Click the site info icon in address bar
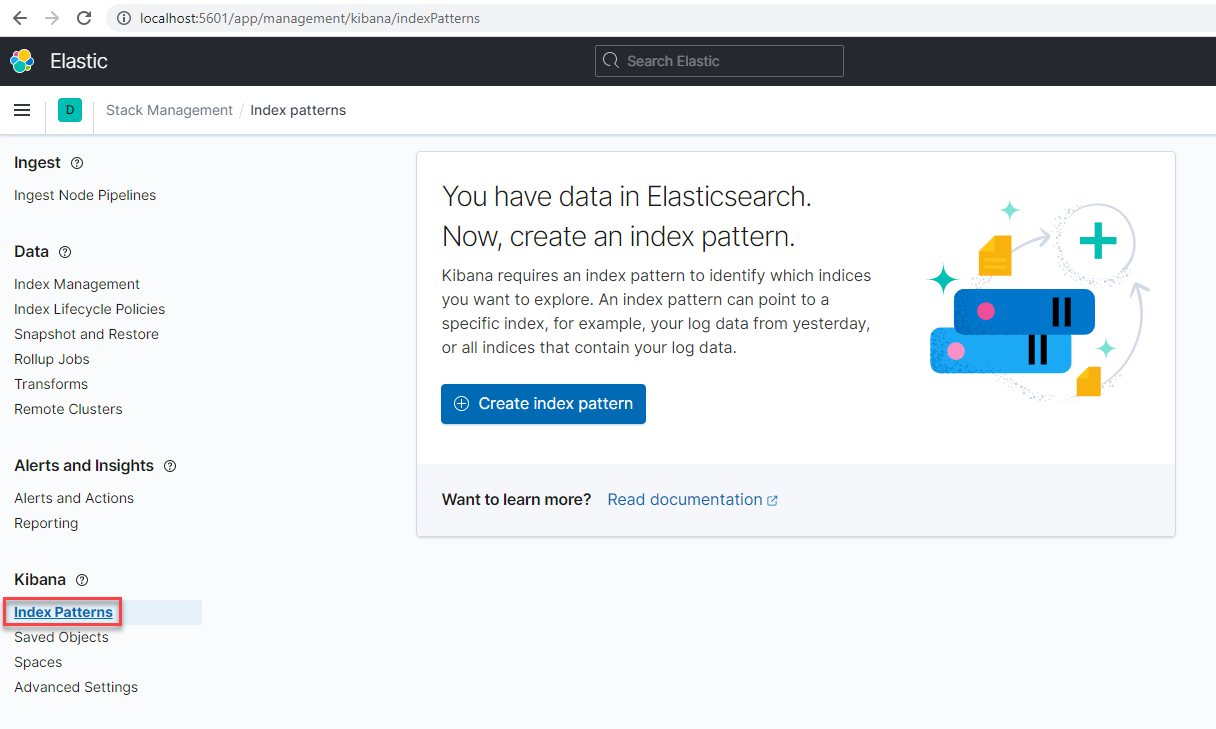This screenshot has height=729, width=1216. coord(123,18)
